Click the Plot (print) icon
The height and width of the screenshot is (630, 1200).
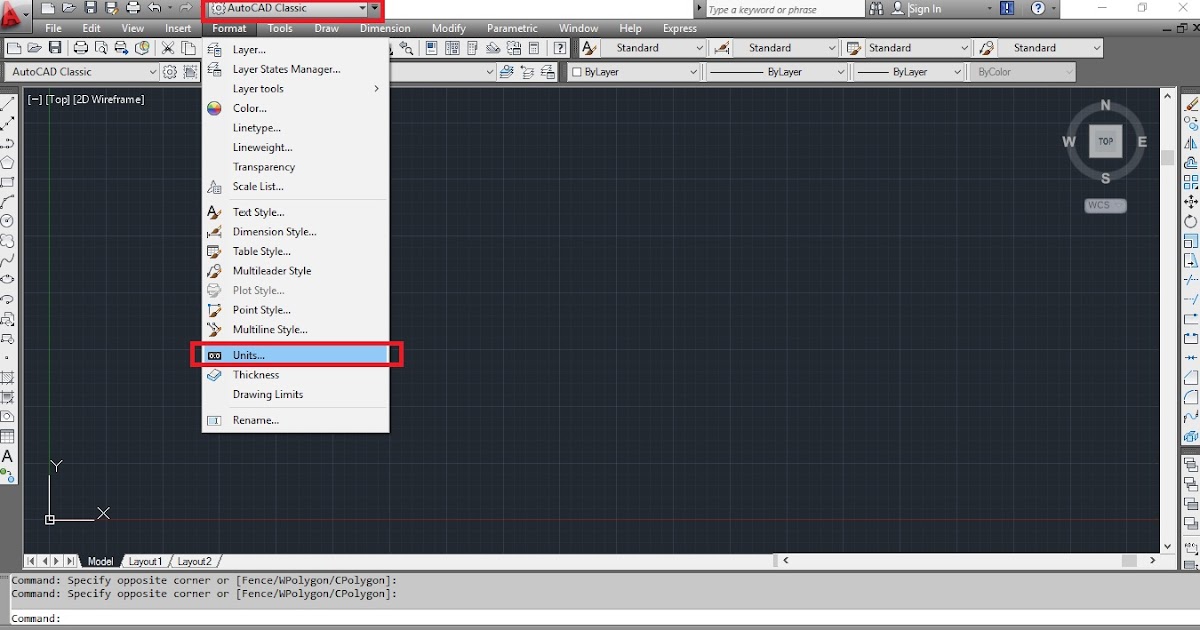click(x=78, y=47)
